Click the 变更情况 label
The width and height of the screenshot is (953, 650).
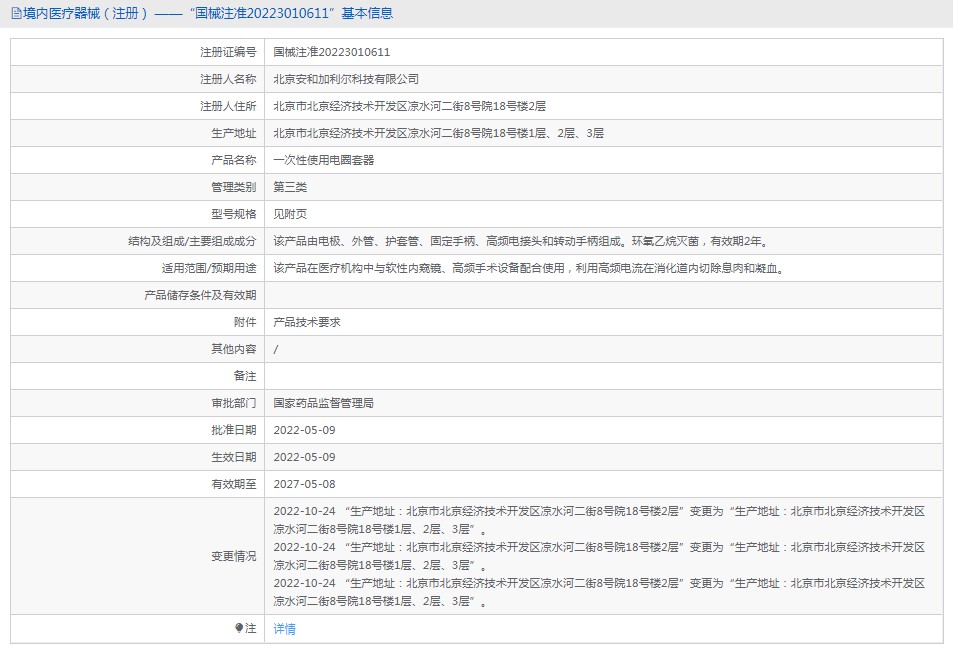pos(234,556)
